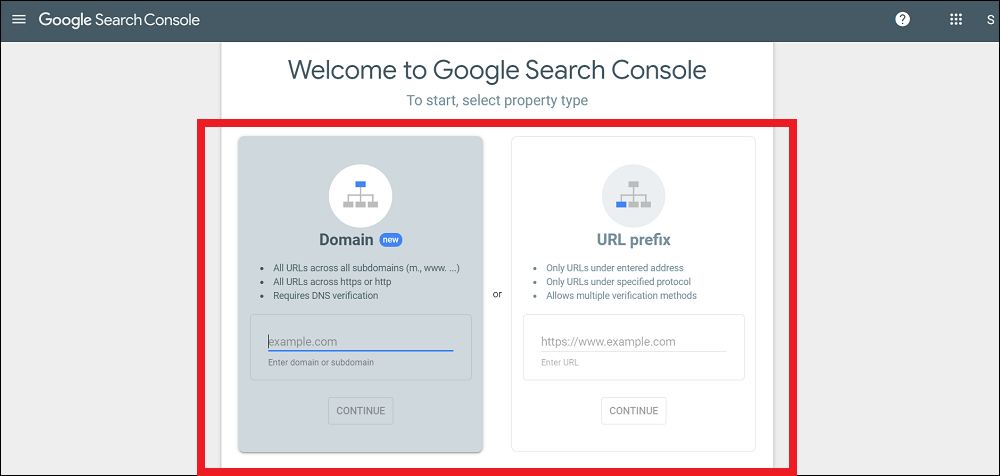
Task: Select the URL prefix heading
Action: 633,240
